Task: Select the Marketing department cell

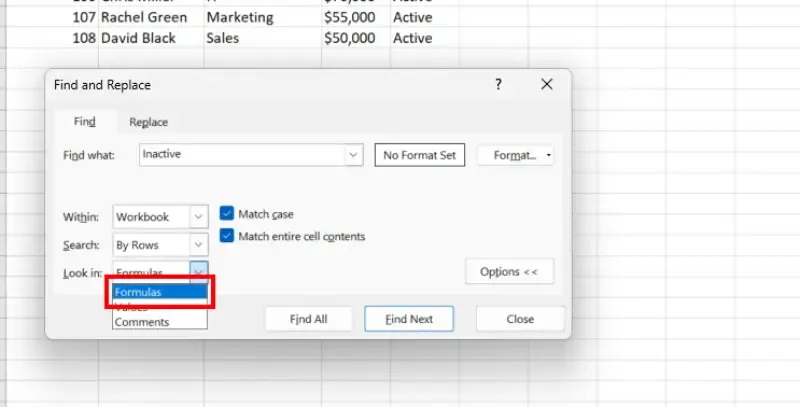Action: (263, 17)
